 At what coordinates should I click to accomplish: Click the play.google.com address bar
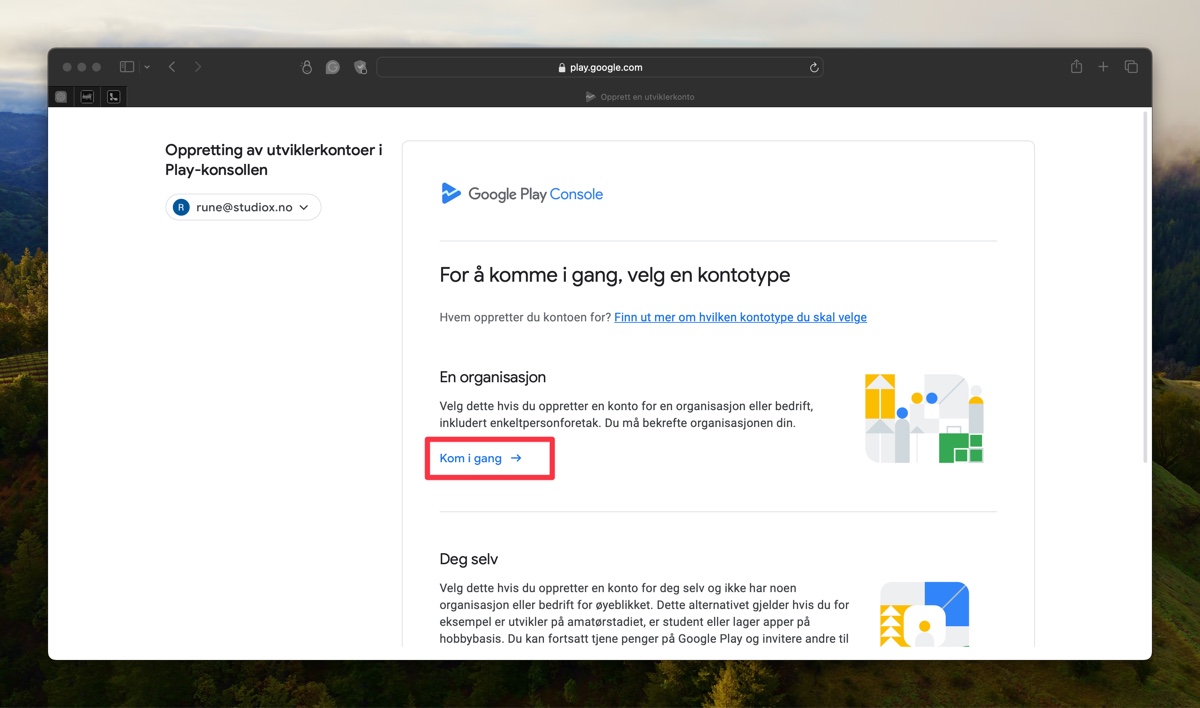point(600,67)
